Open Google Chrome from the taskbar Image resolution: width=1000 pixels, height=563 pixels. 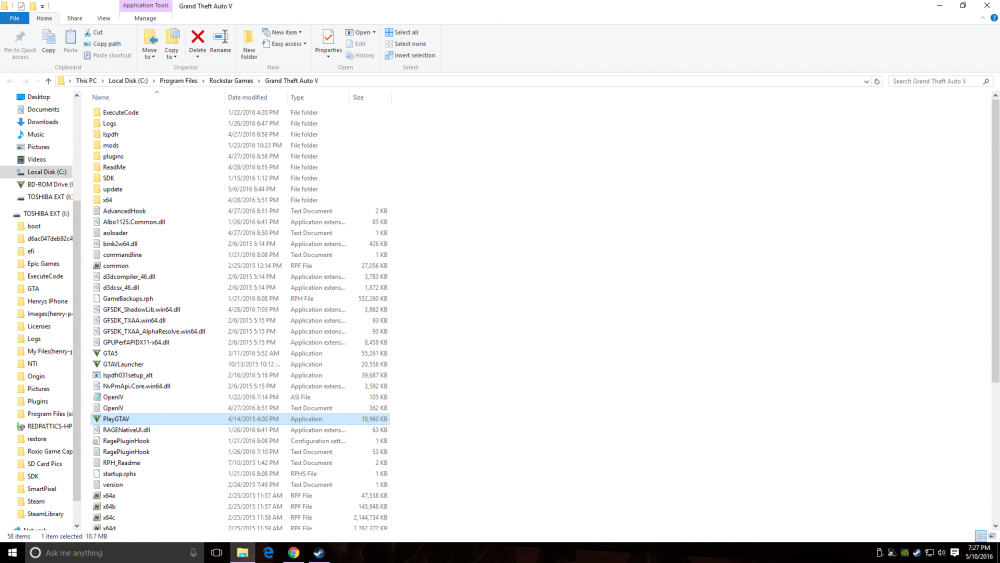[x=293, y=553]
